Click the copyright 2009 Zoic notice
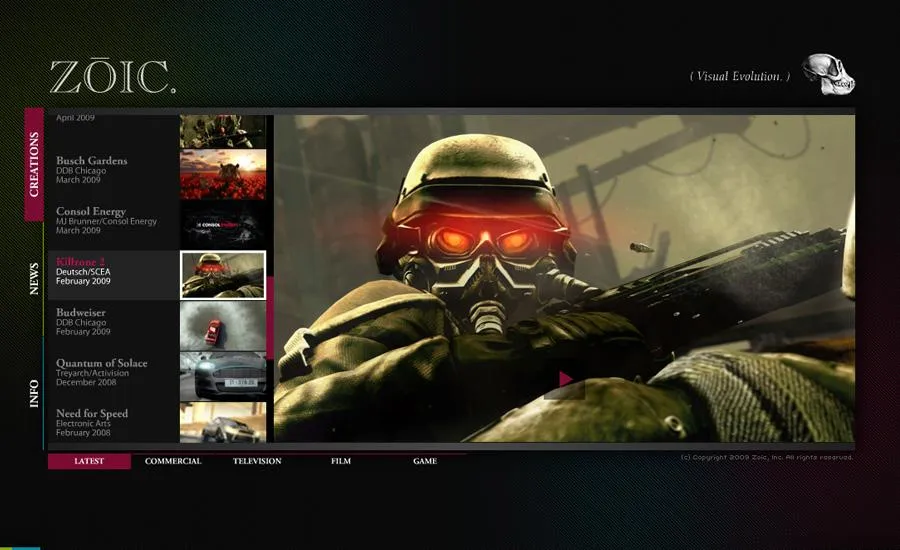The height and width of the screenshot is (550, 900). (x=767, y=458)
